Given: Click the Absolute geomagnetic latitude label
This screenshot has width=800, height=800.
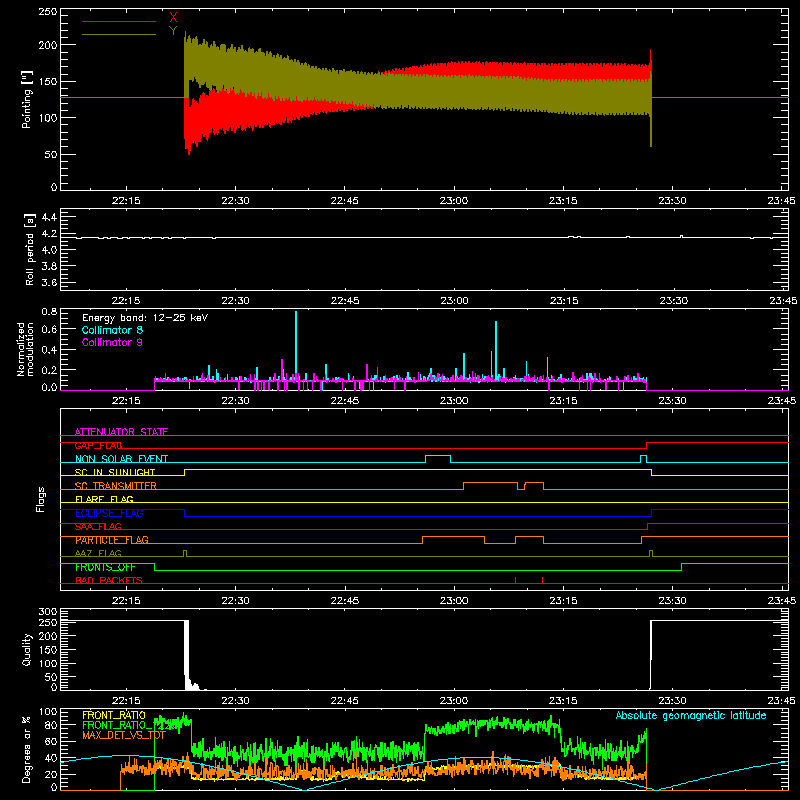Looking at the screenshot, I should [691, 715].
